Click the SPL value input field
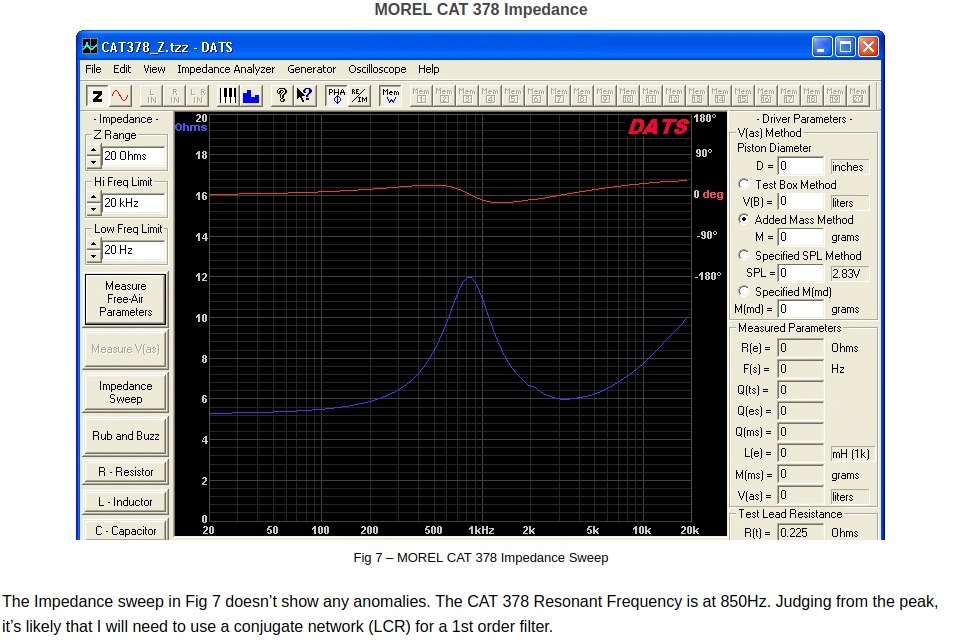Screen dimensions: 957x640 pos(801,273)
